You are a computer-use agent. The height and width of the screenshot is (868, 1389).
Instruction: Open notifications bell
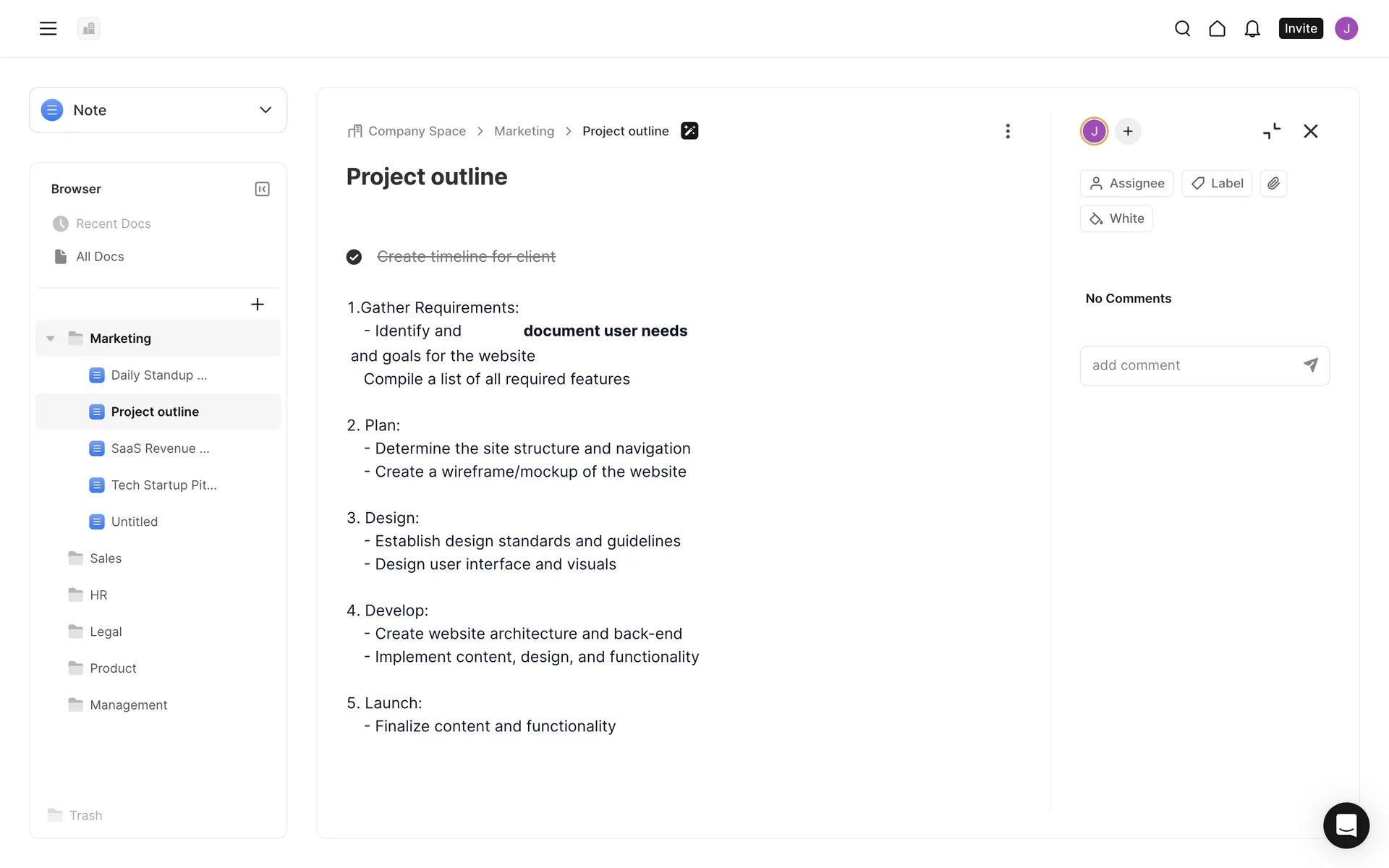(x=1252, y=28)
